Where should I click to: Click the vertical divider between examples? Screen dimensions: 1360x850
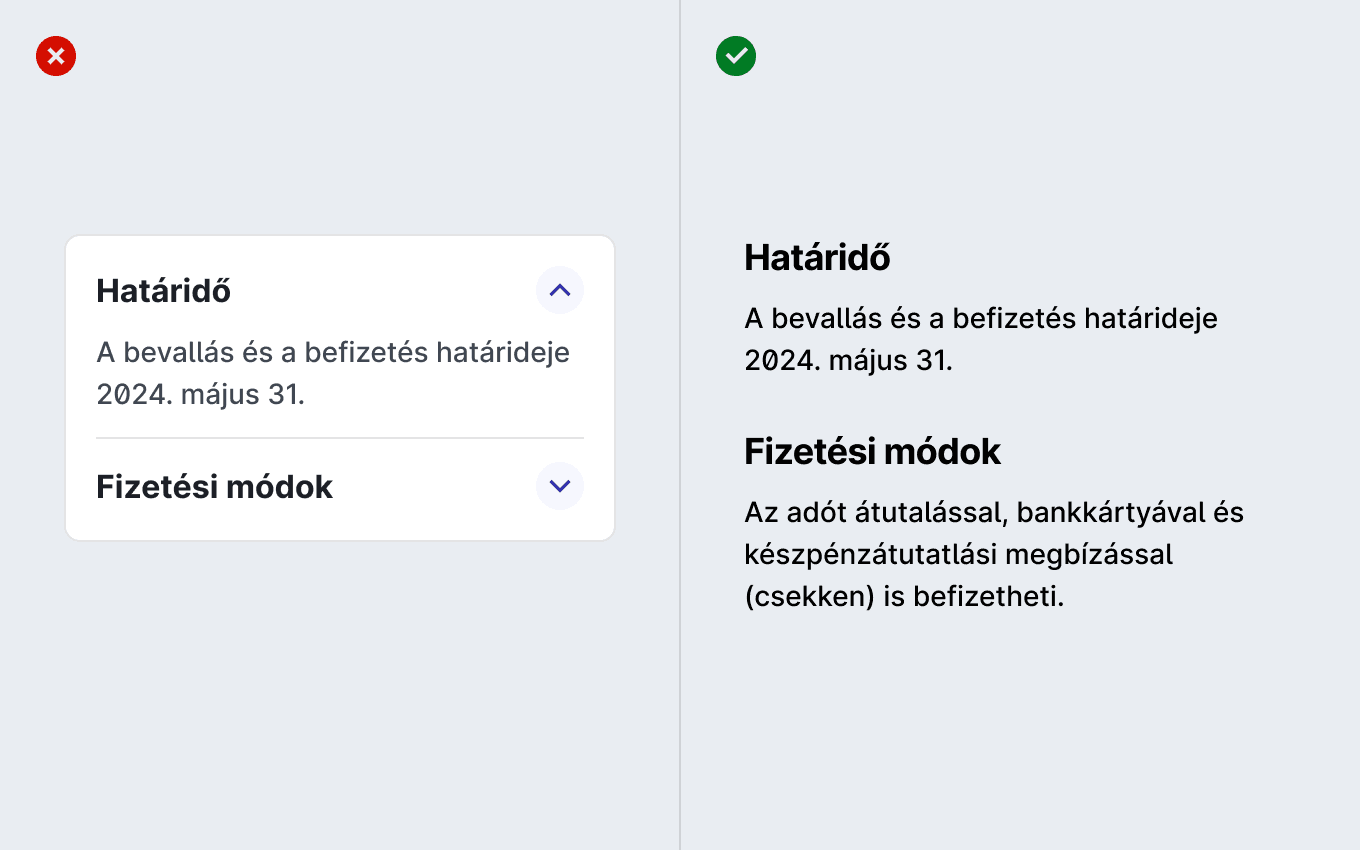point(680,425)
